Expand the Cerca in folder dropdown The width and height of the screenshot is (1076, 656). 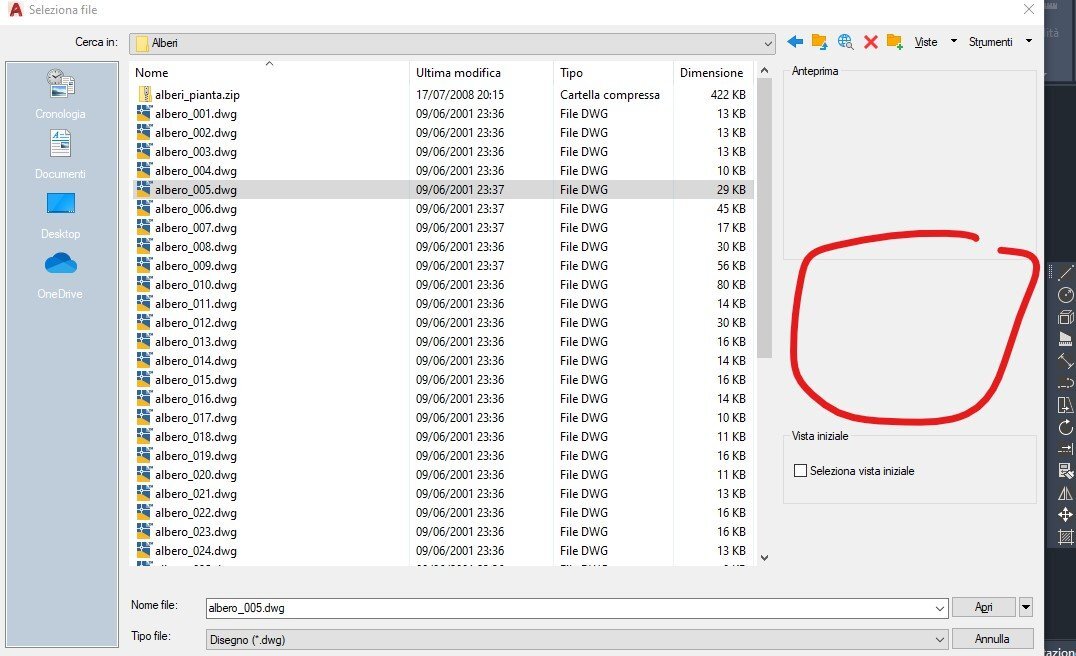tap(768, 43)
